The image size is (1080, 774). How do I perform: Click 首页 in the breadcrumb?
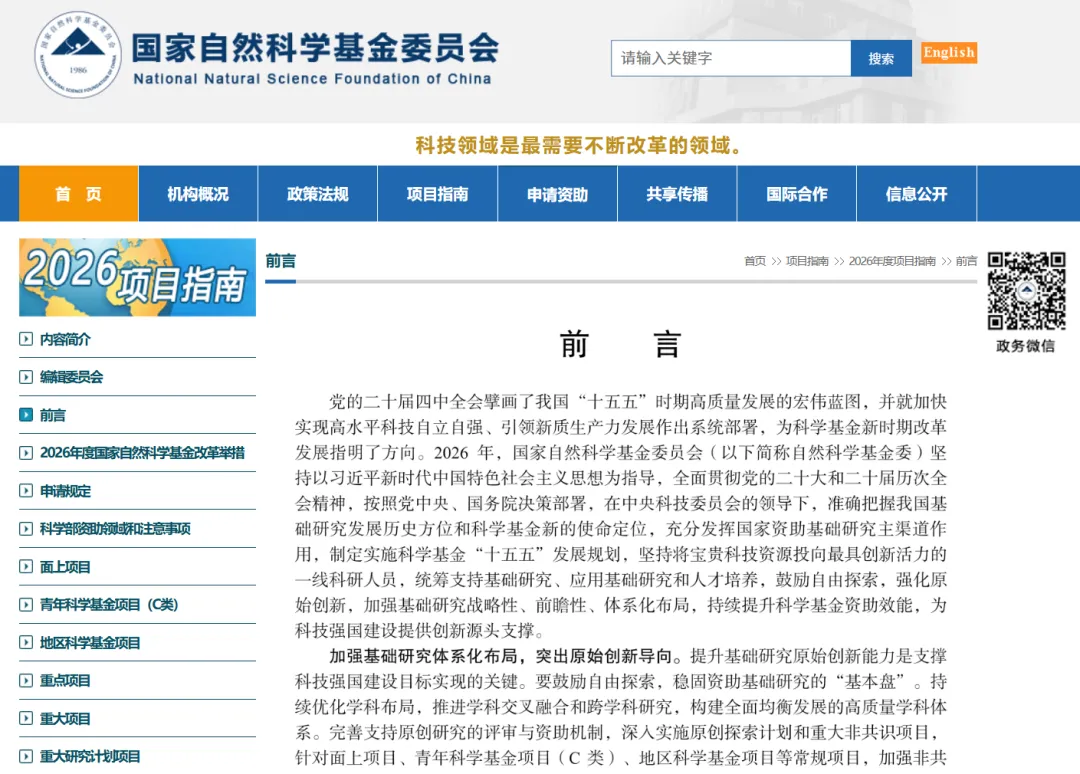(755, 261)
